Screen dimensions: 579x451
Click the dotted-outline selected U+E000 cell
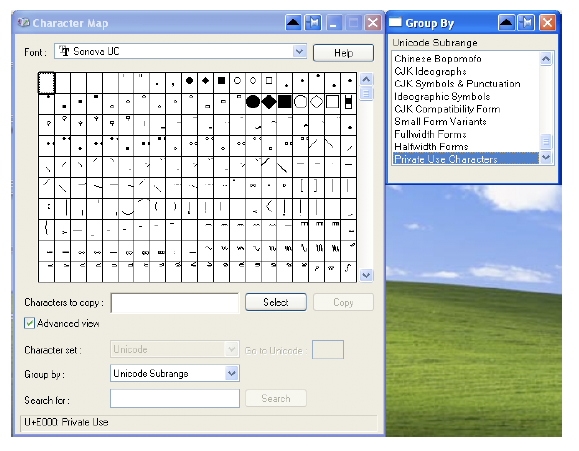tap(47, 83)
